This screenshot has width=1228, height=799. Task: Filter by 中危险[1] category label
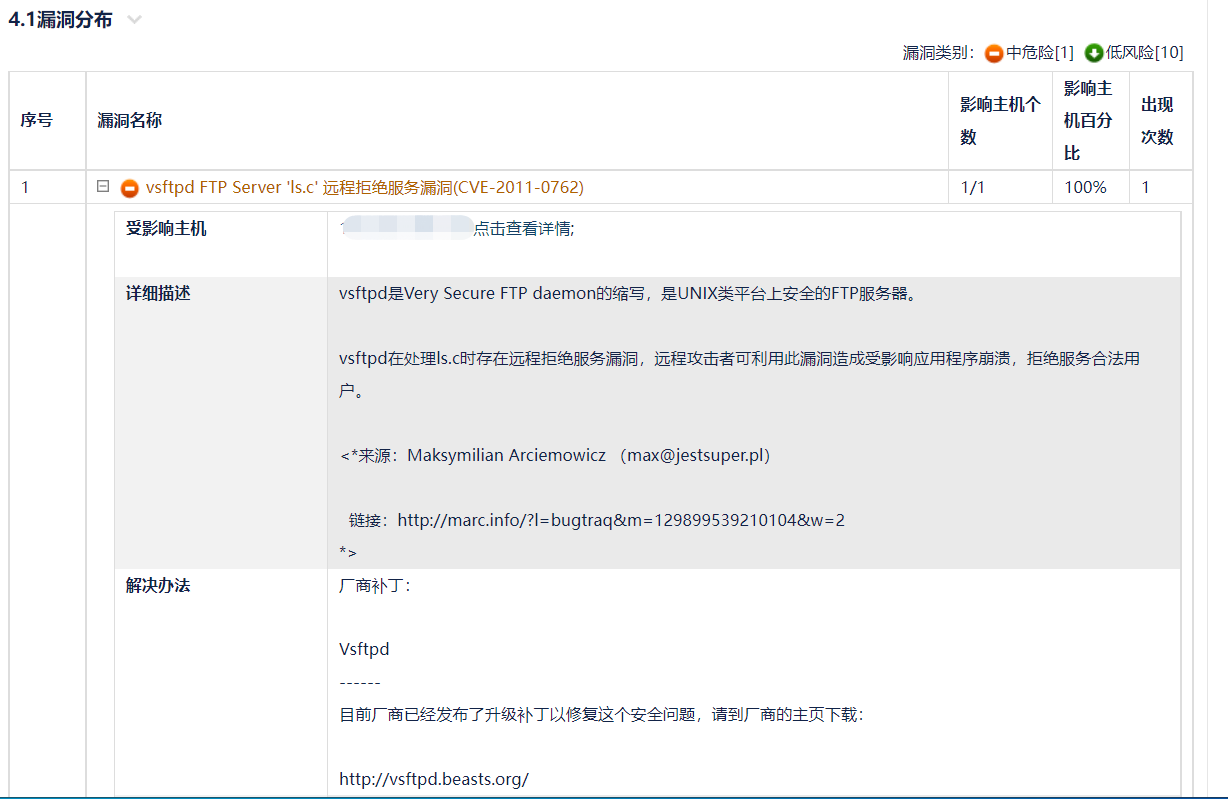[x=1040, y=53]
